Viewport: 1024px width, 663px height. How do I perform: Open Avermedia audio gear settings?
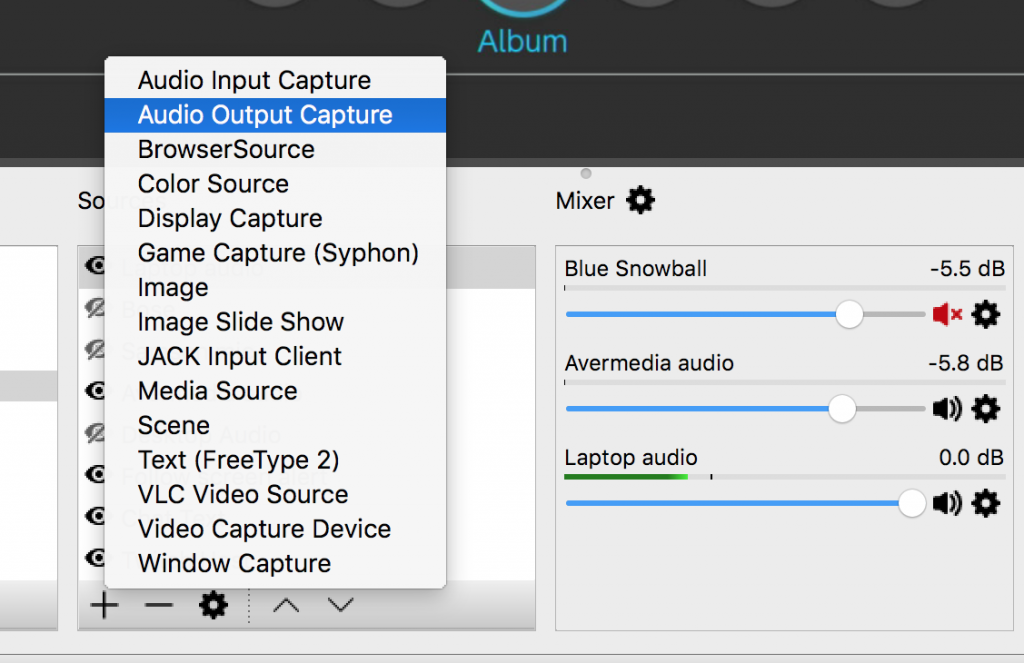(985, 409)
